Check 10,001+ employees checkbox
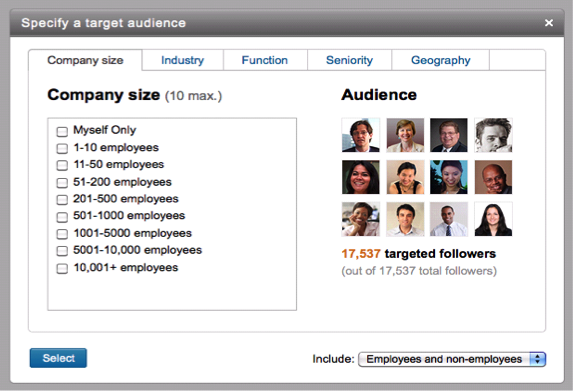Screen dimensions: 573x391 point(62,269)
